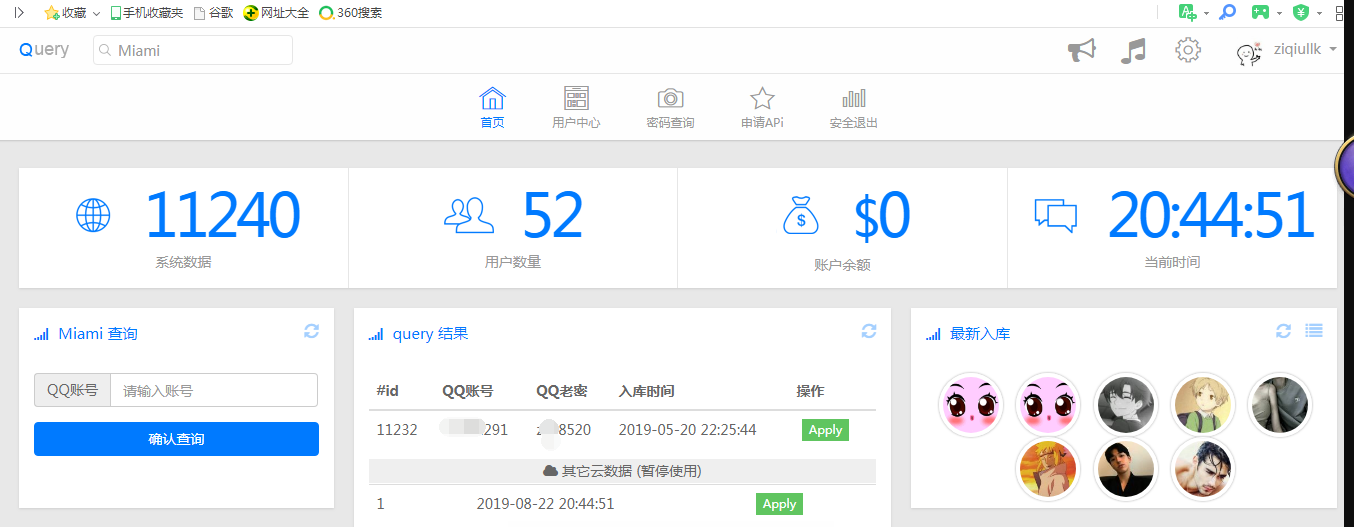
Task: Refresh the 最新入库 panel
Action: 1284,331
